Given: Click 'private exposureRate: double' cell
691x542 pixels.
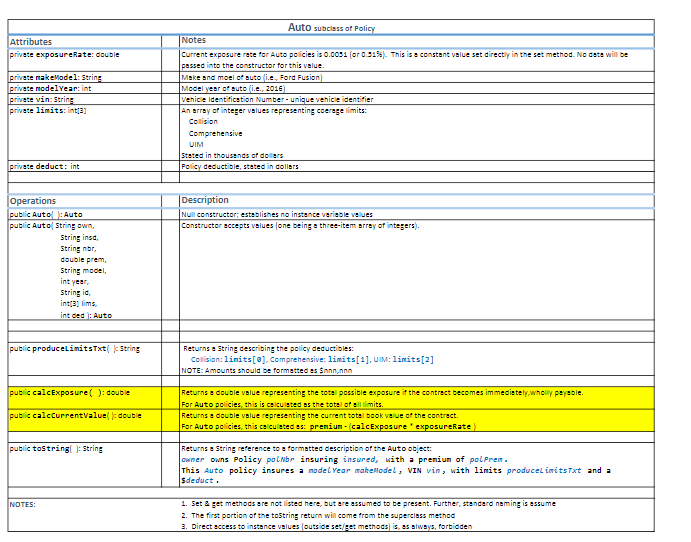Looking at the screenshot, I should pos(85,60).
